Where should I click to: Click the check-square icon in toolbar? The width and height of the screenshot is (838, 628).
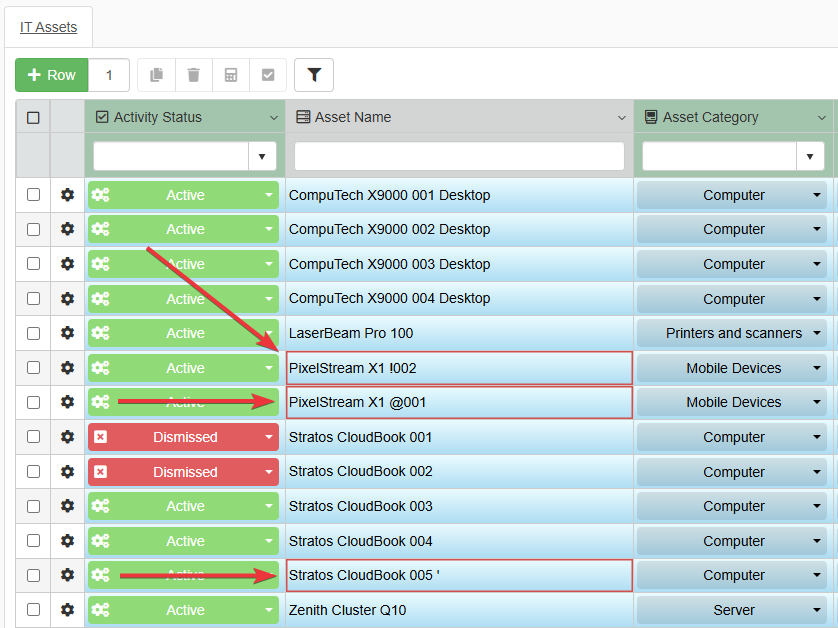click(268, 75)
